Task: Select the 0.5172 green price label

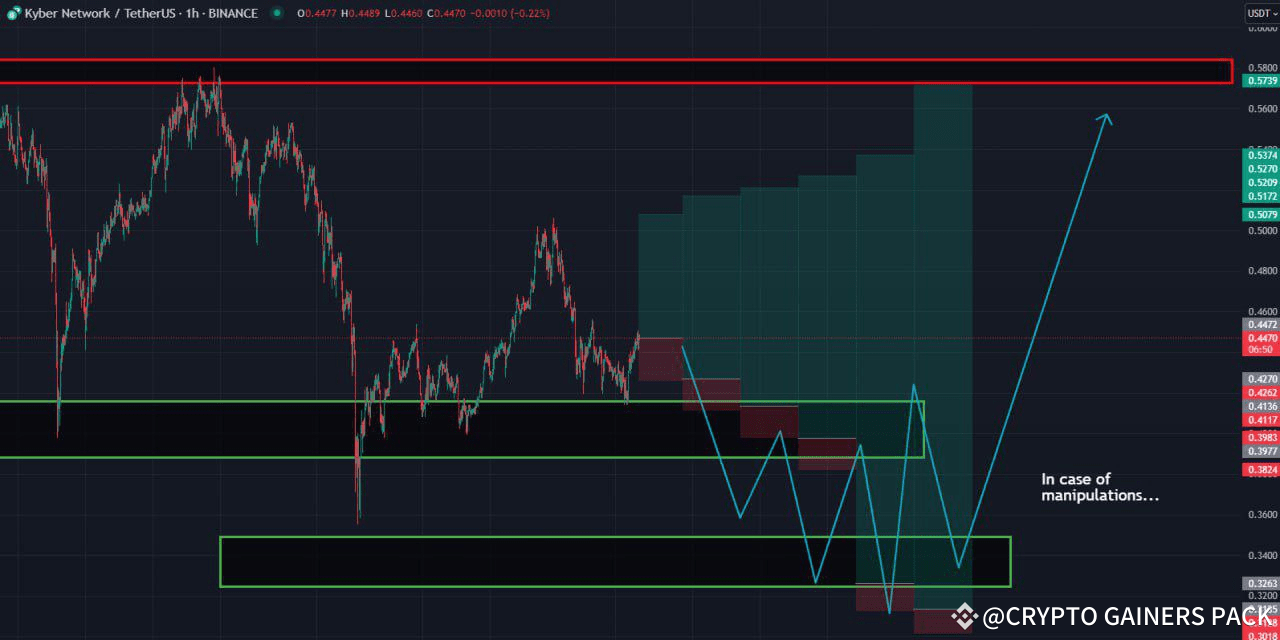Action: tap(1260, 197)
